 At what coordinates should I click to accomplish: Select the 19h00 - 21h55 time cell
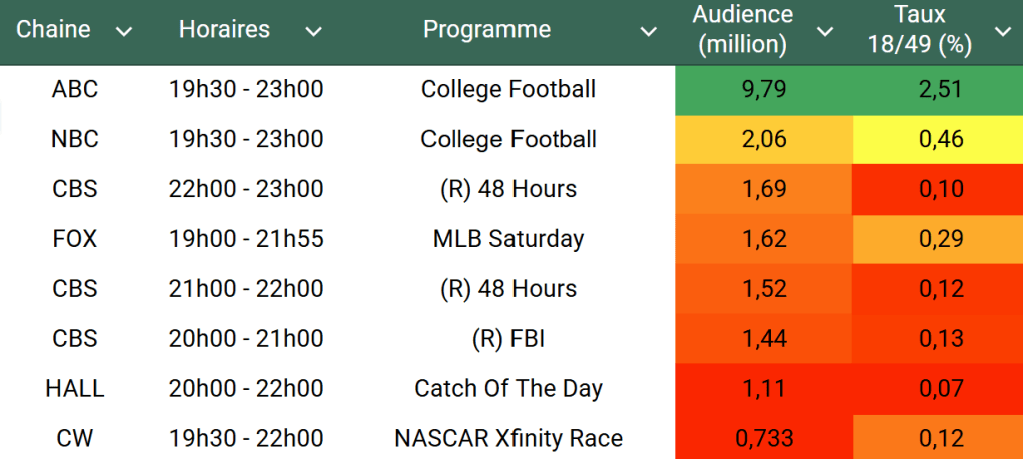[246, 239]
